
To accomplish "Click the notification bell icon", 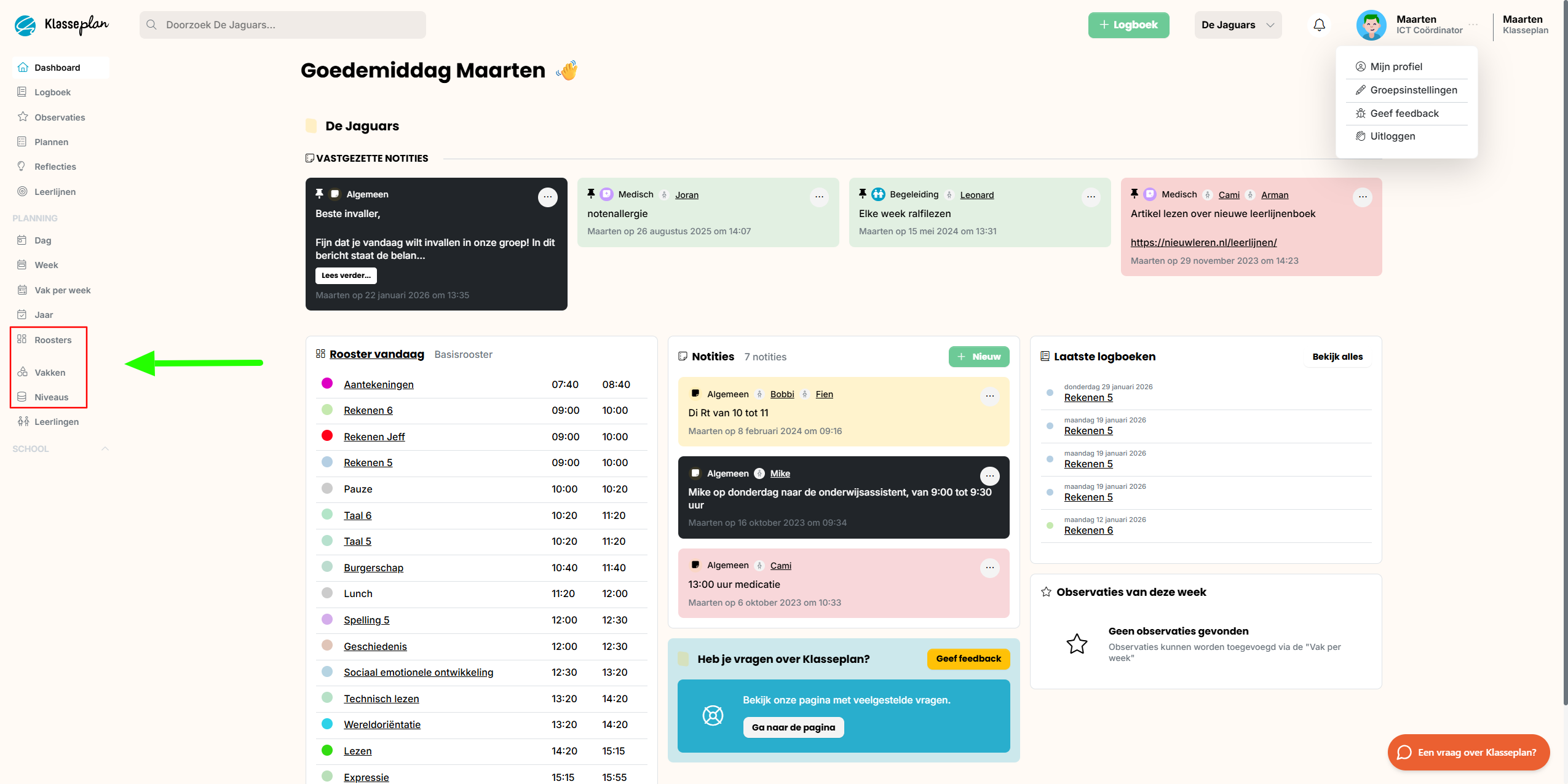I will click(x=1319, y=25).
